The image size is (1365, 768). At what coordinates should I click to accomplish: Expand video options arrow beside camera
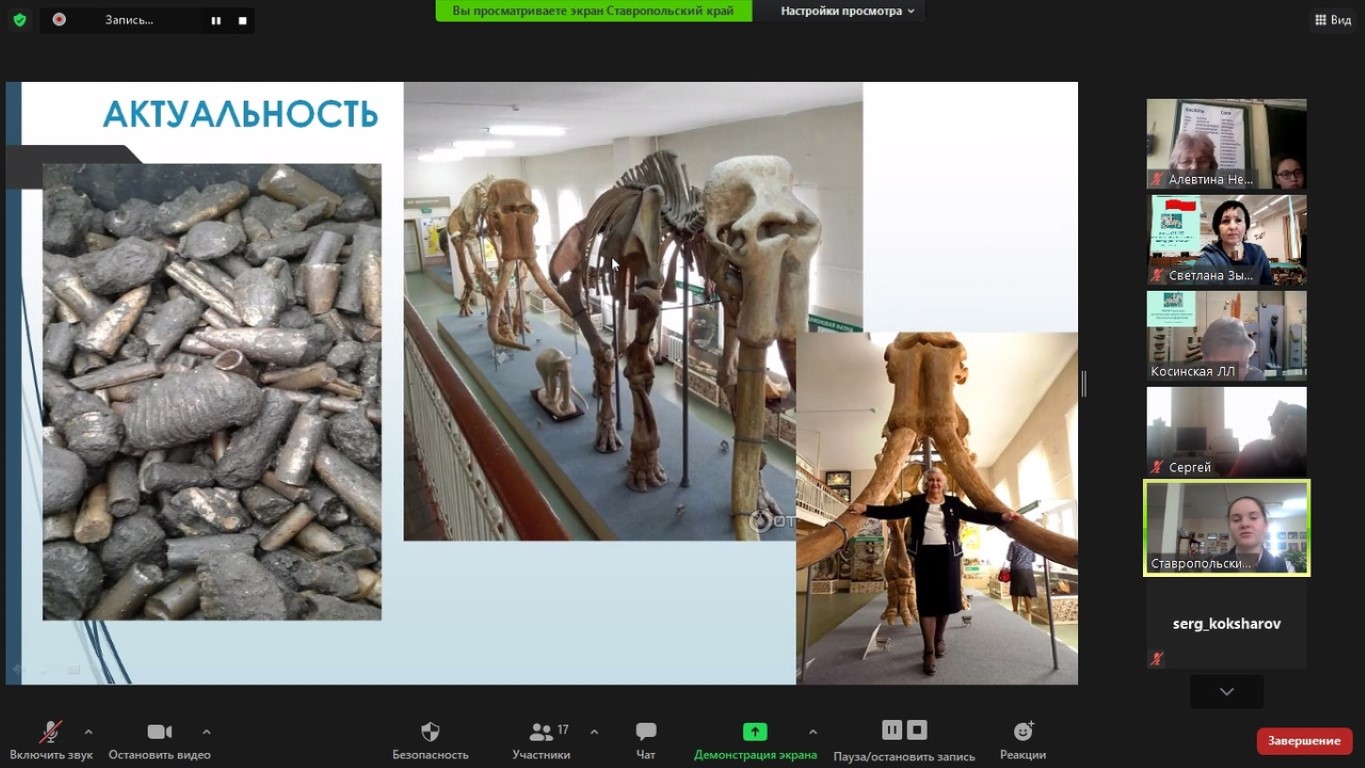click(x=207, y=731)
